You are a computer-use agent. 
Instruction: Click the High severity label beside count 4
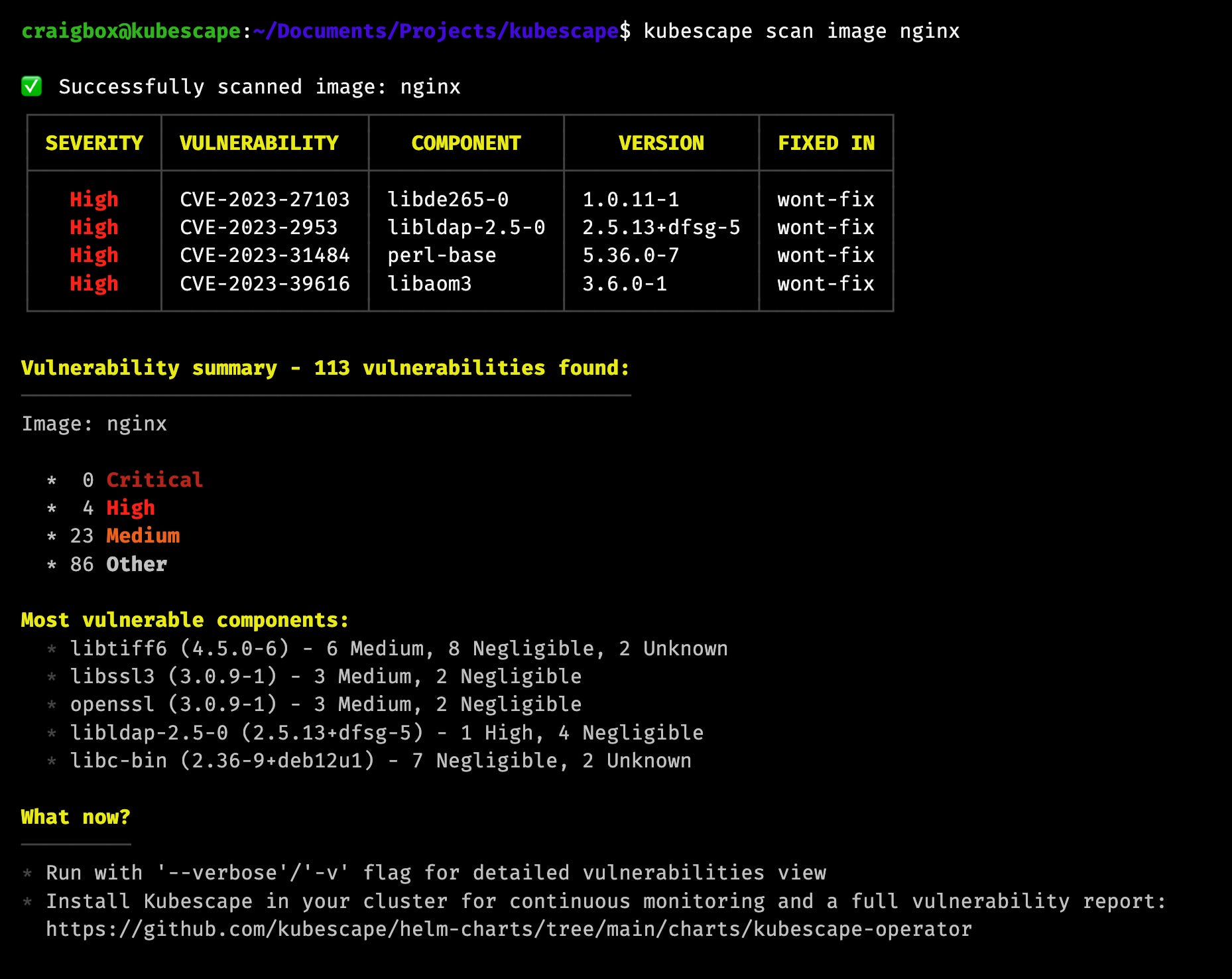[130, 507]
